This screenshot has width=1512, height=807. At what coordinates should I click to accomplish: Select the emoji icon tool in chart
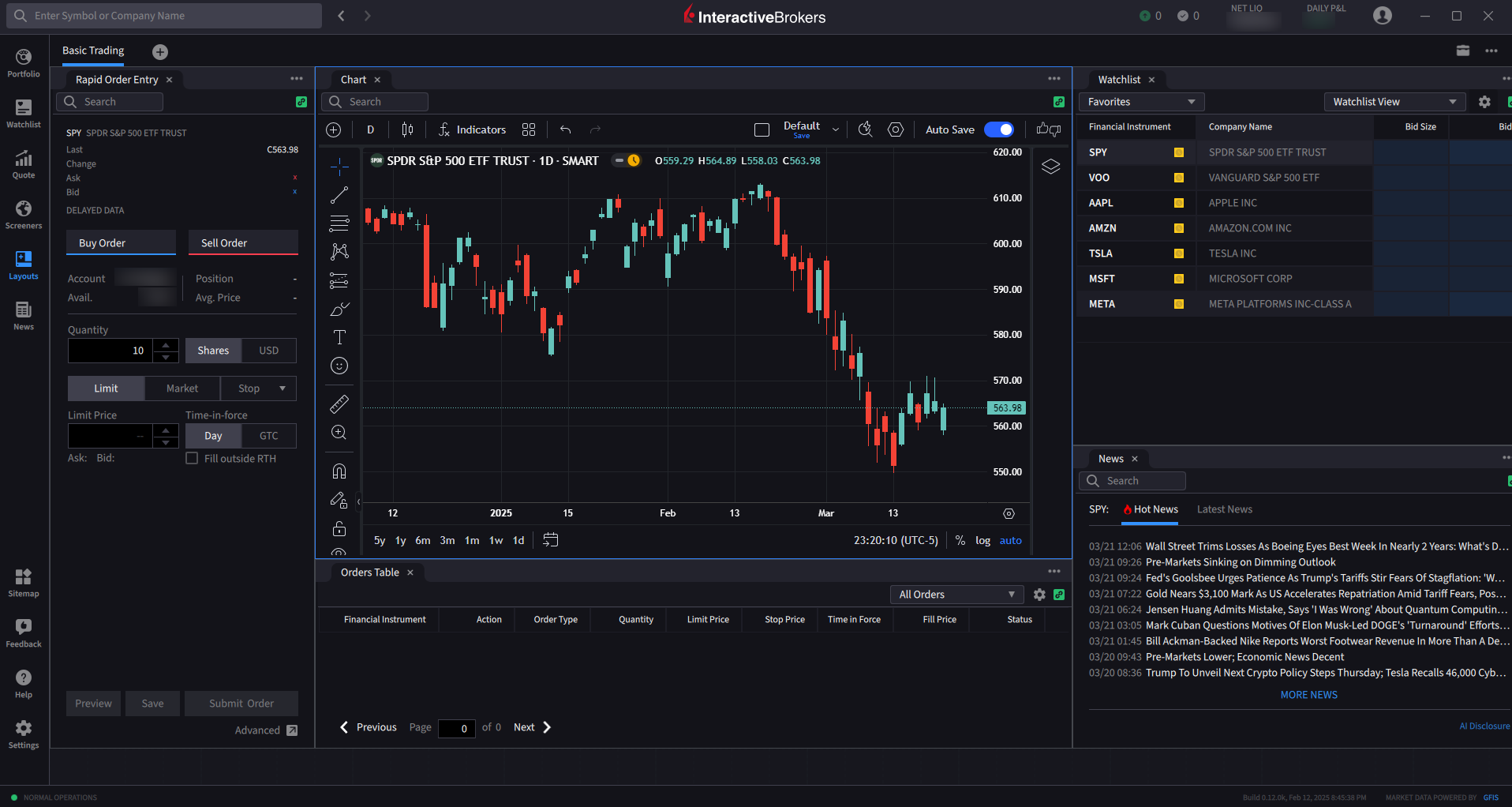tap(339, 366)
